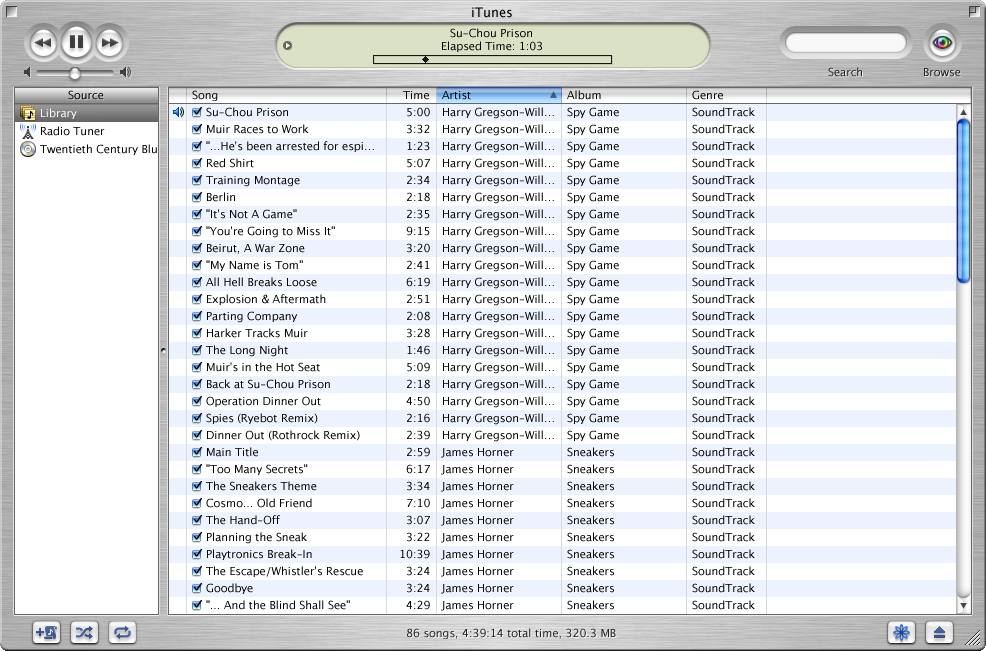986x651 pixels.
Task: Click the speaker icon beside Su-Chou Prison
Action: point(179,112)
